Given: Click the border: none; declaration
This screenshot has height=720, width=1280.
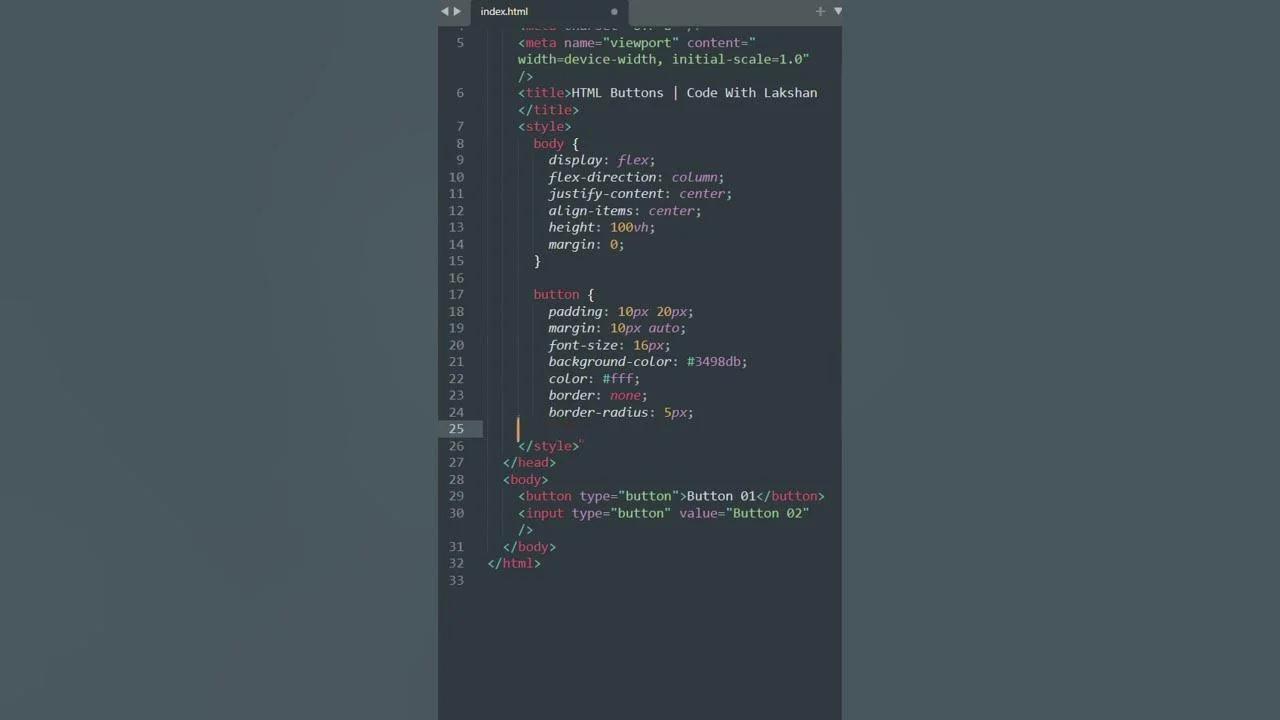Looking at the screenshot, I should click(x=598, y=395).
